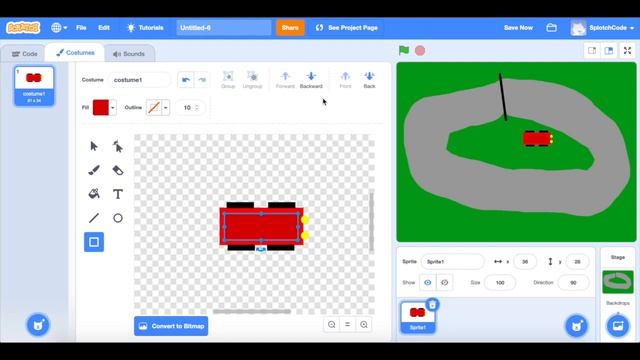Select the Circle tool
Screen dimensions: 640x360
[118, 218]
